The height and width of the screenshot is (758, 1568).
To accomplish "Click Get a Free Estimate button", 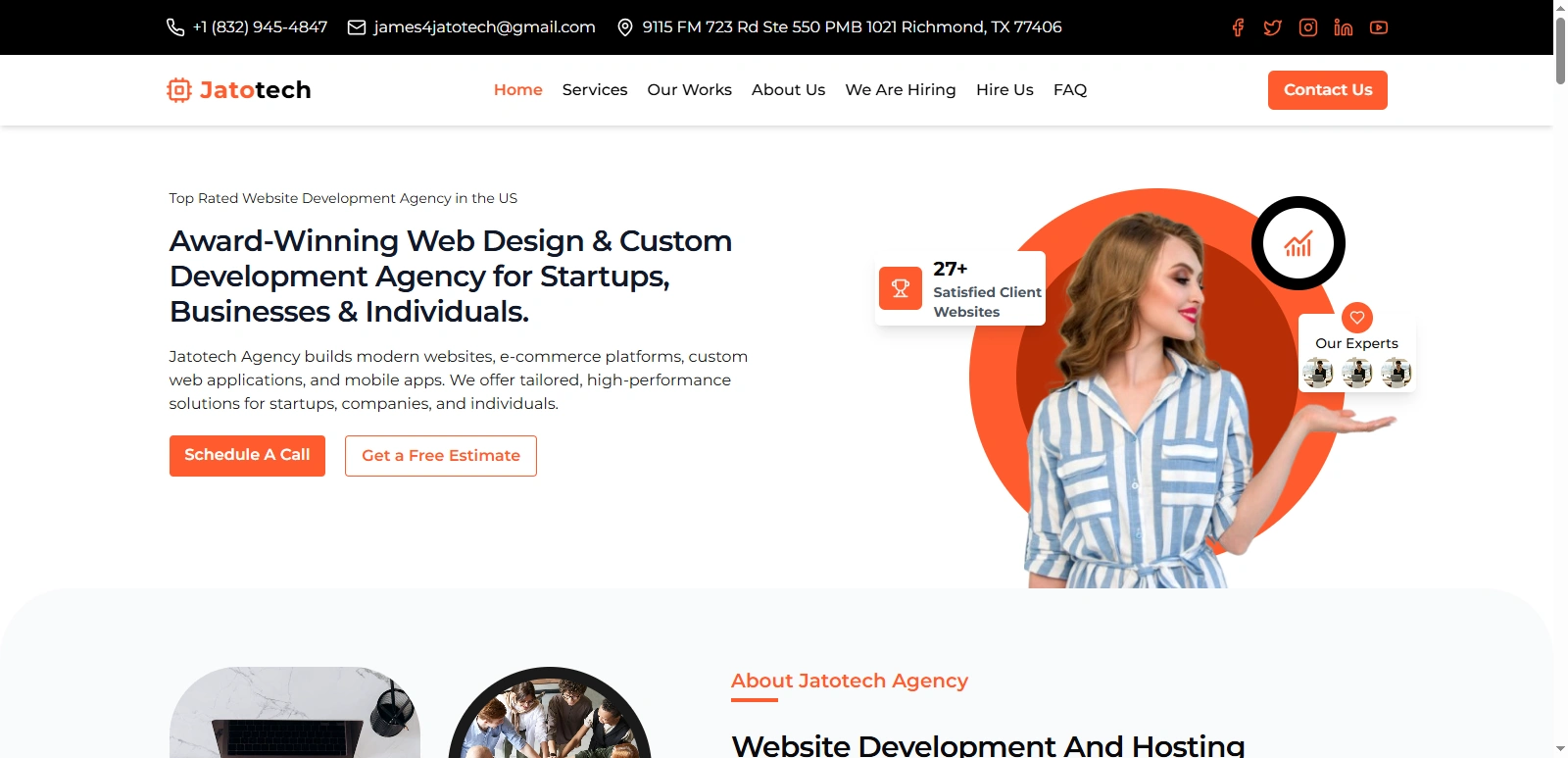I will 441,456.
